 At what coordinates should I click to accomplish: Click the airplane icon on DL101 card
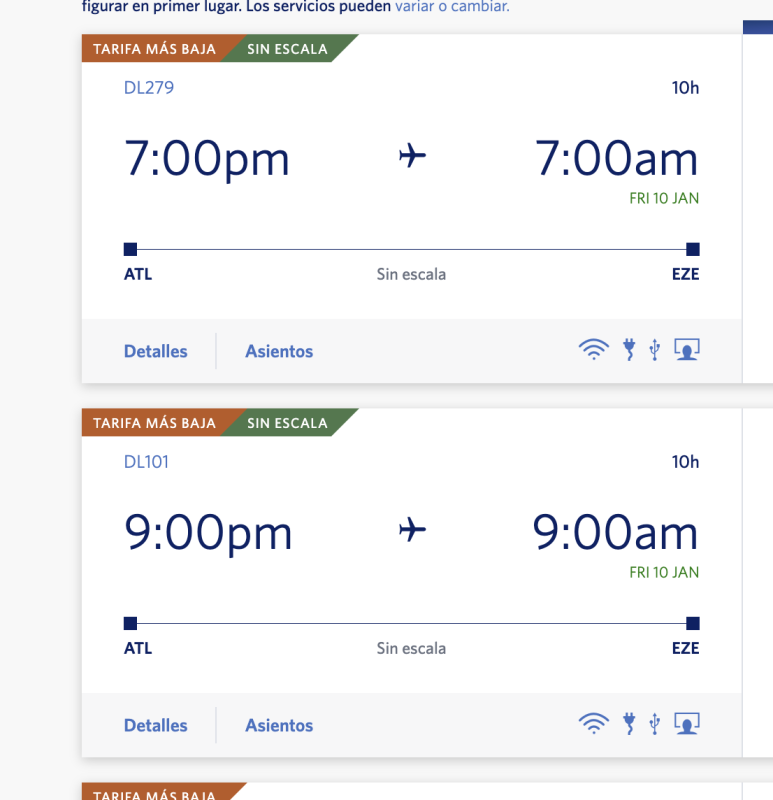tap(412, 530)
